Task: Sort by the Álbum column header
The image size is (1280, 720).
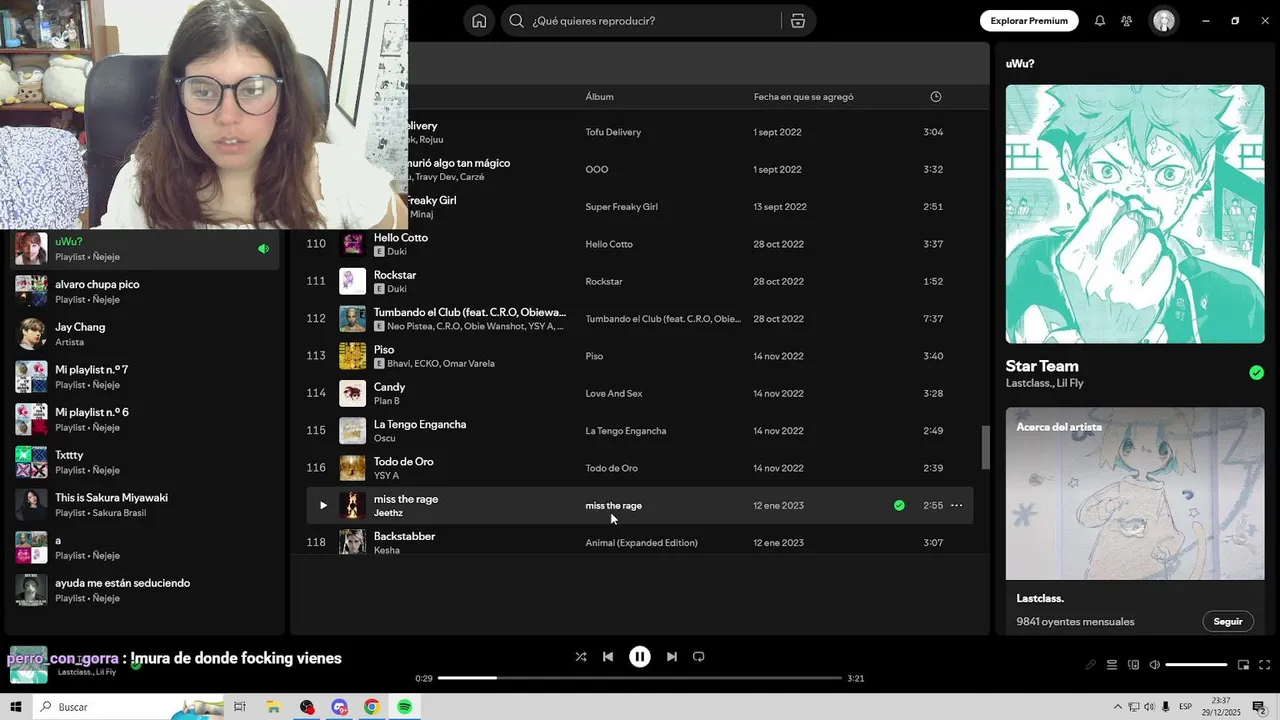Action: [x=600, y=97]
